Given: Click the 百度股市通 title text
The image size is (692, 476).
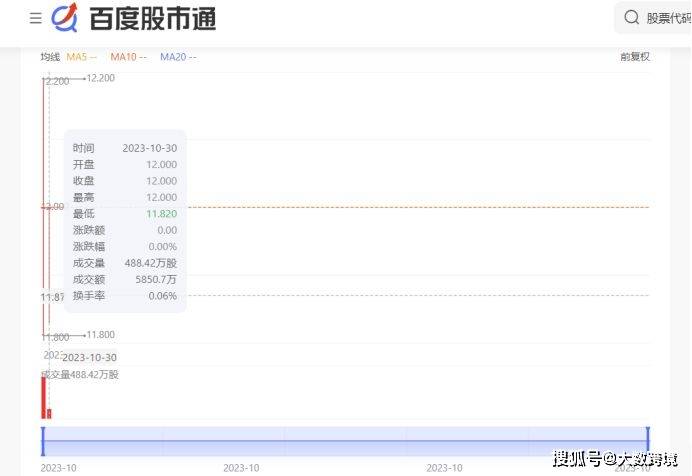Looking at the screenshot, I should 152,18.
